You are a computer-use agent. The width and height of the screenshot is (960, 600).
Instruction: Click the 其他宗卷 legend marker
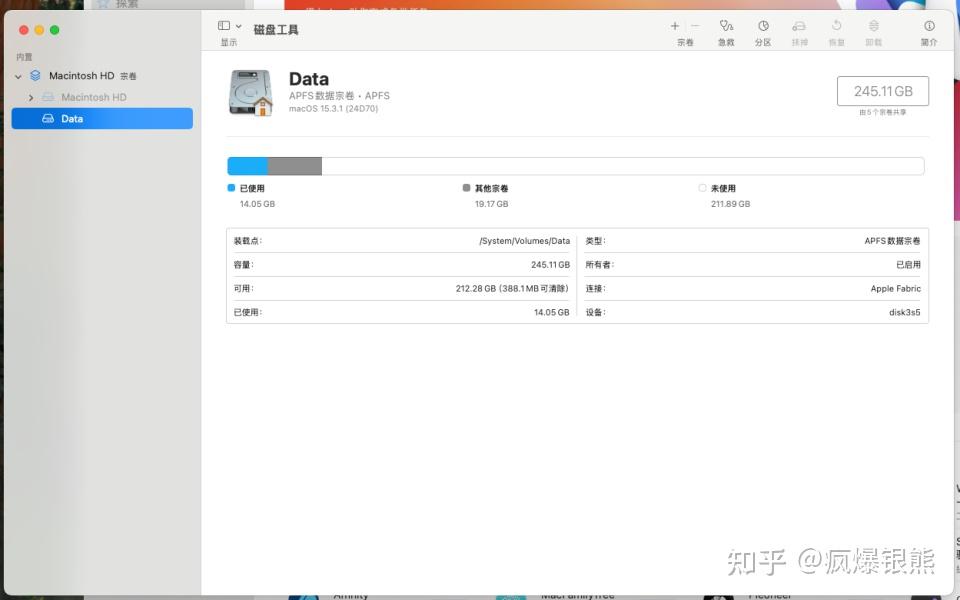pos(465,187)
